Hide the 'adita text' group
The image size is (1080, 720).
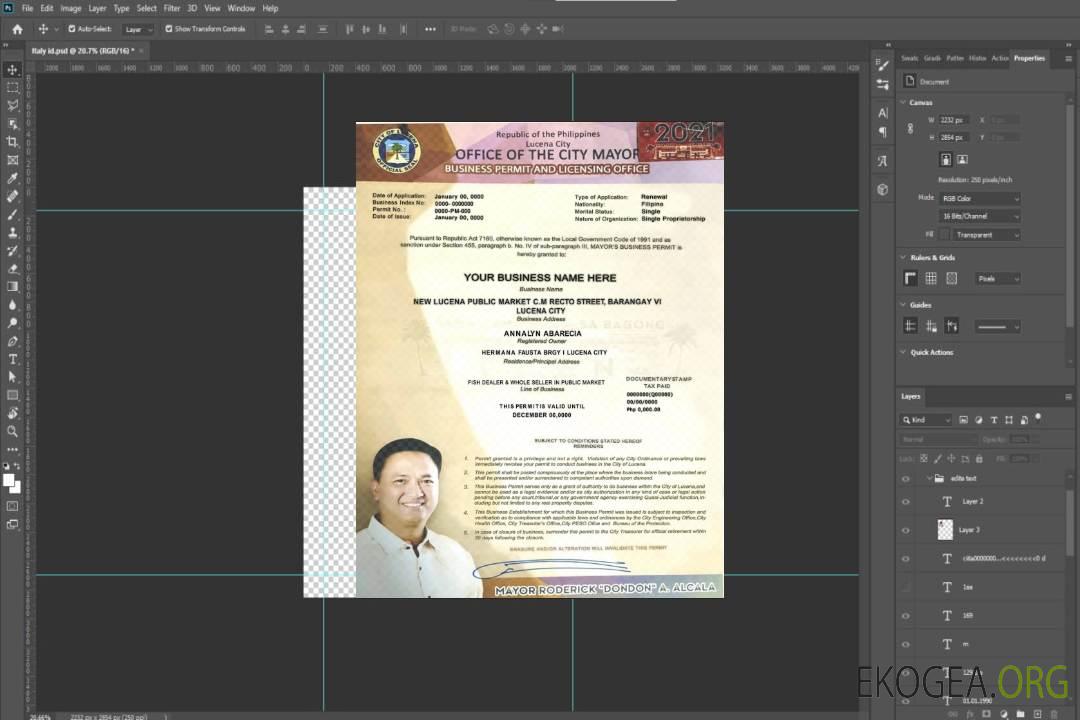pyautogui.click(x=906, y=479)
